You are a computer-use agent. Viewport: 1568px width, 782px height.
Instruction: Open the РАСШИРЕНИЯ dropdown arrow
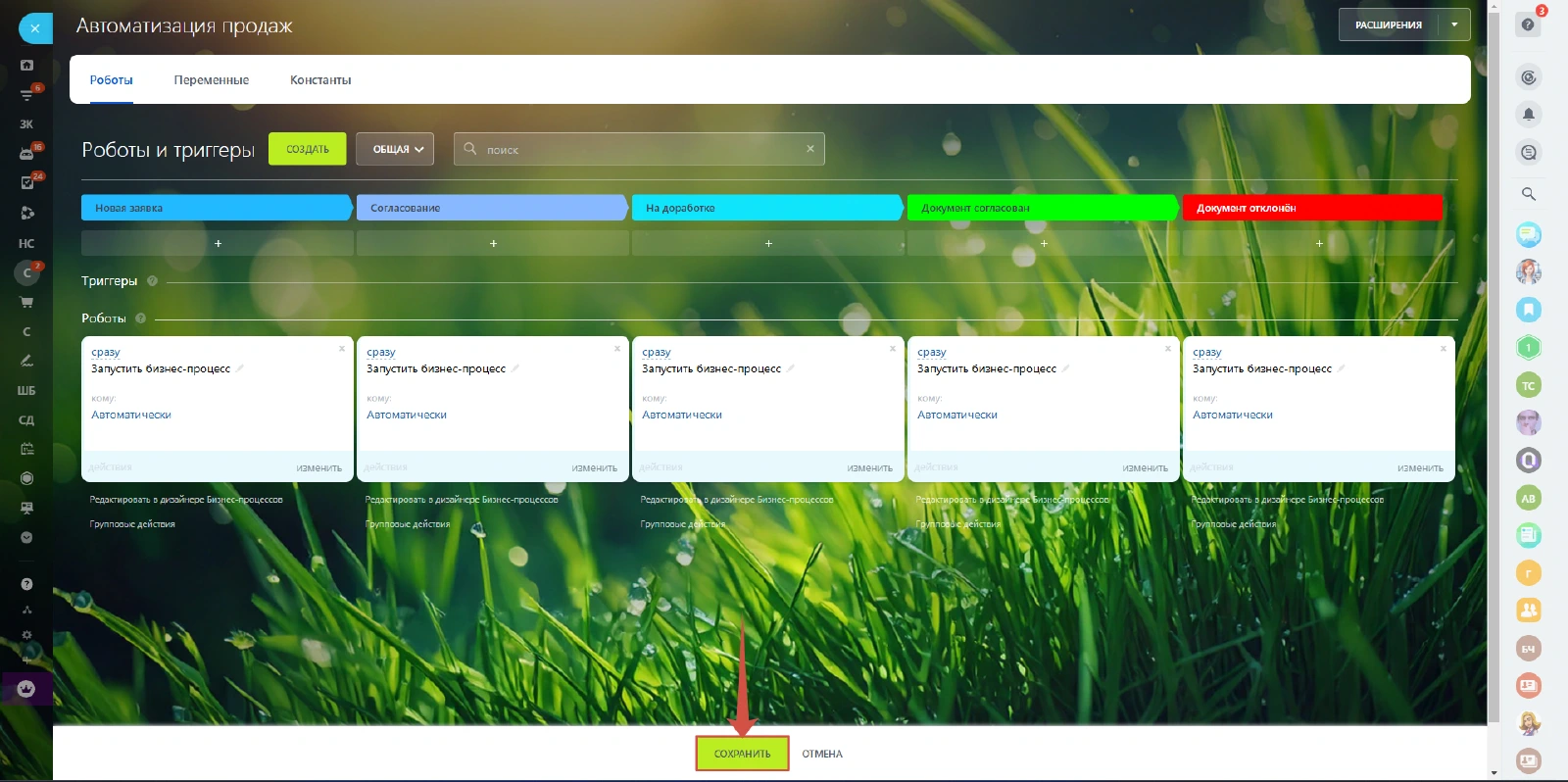click(x=1454, y=24)
